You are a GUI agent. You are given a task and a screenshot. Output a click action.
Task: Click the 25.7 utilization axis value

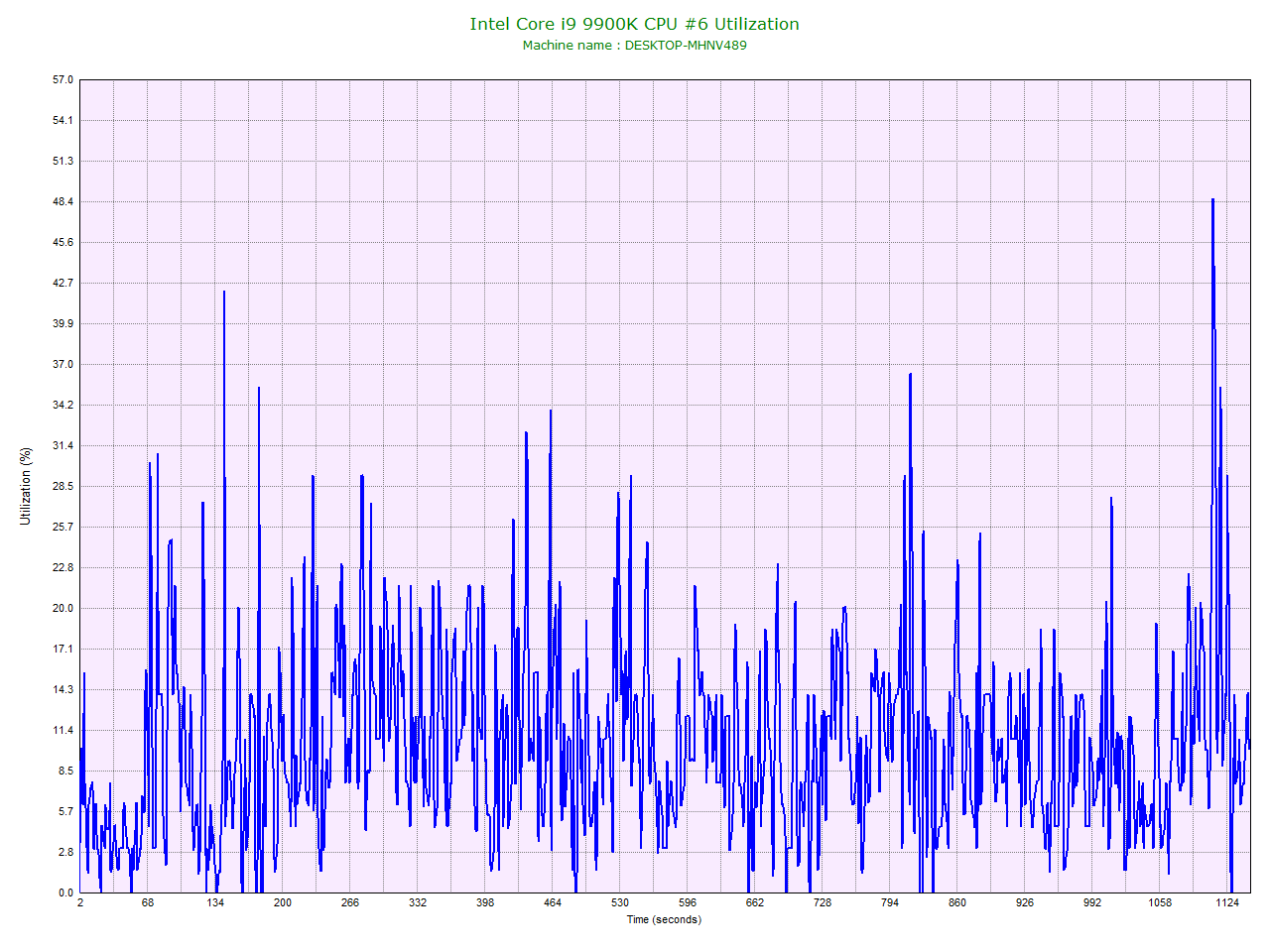[x=63, y=527]
